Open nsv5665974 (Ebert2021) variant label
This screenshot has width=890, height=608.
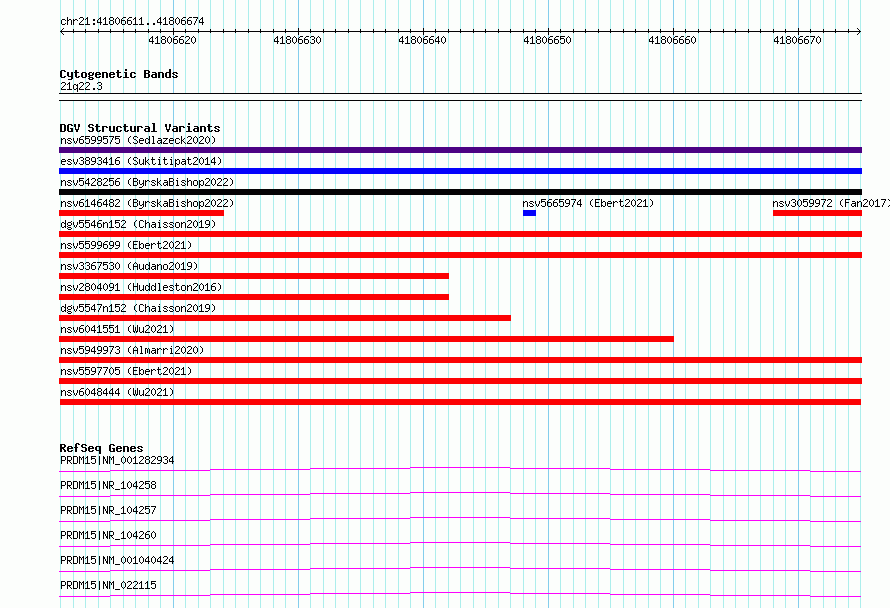588,203
